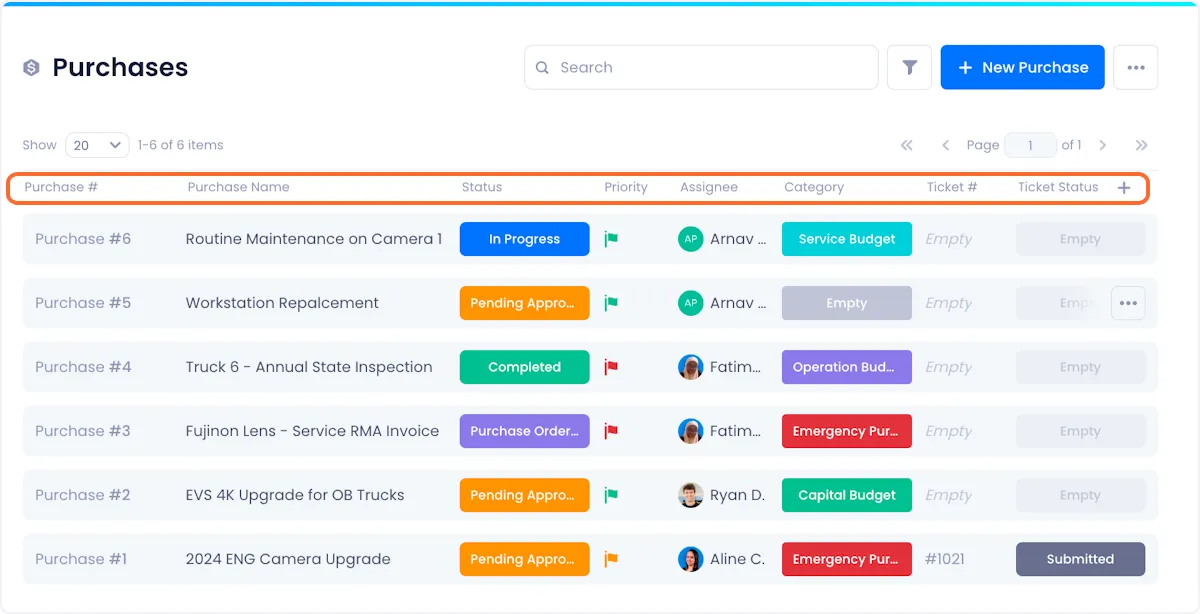
Task: Click the page number input box
Action: click(x=1030, y=145)
